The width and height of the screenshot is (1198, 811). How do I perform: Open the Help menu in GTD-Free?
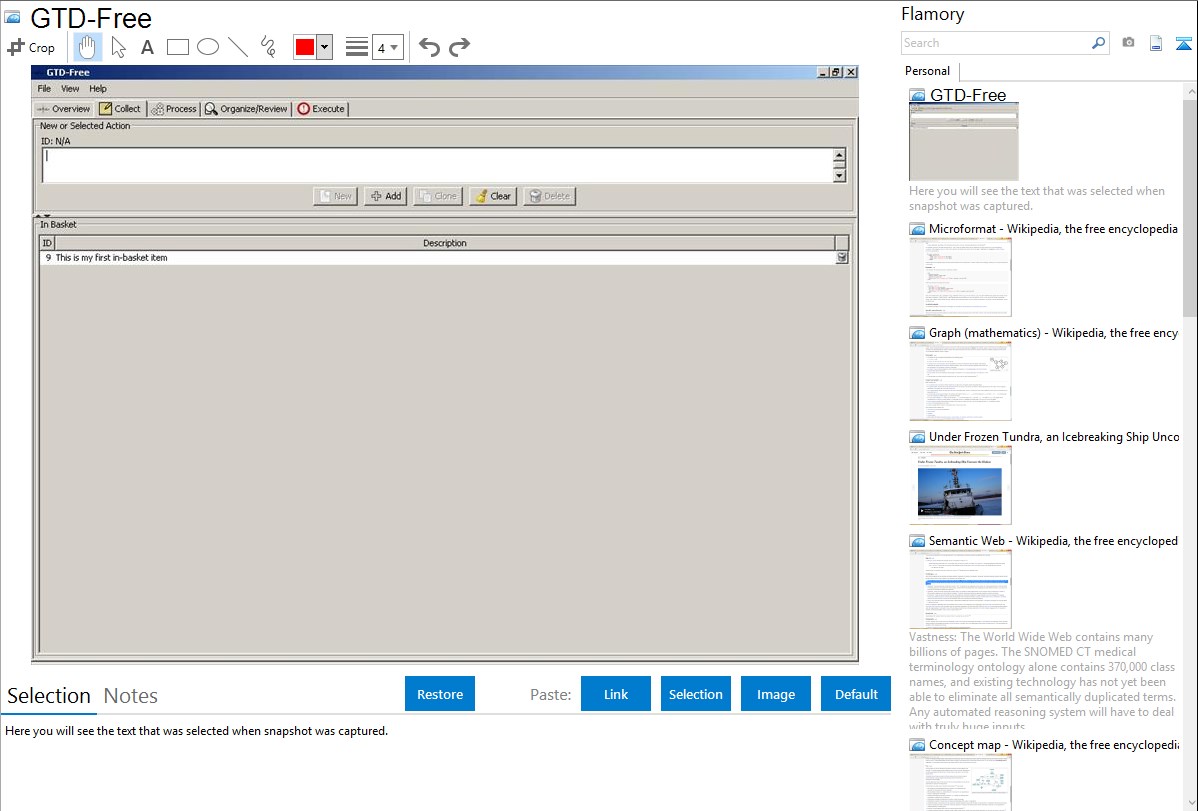[98, 89]
